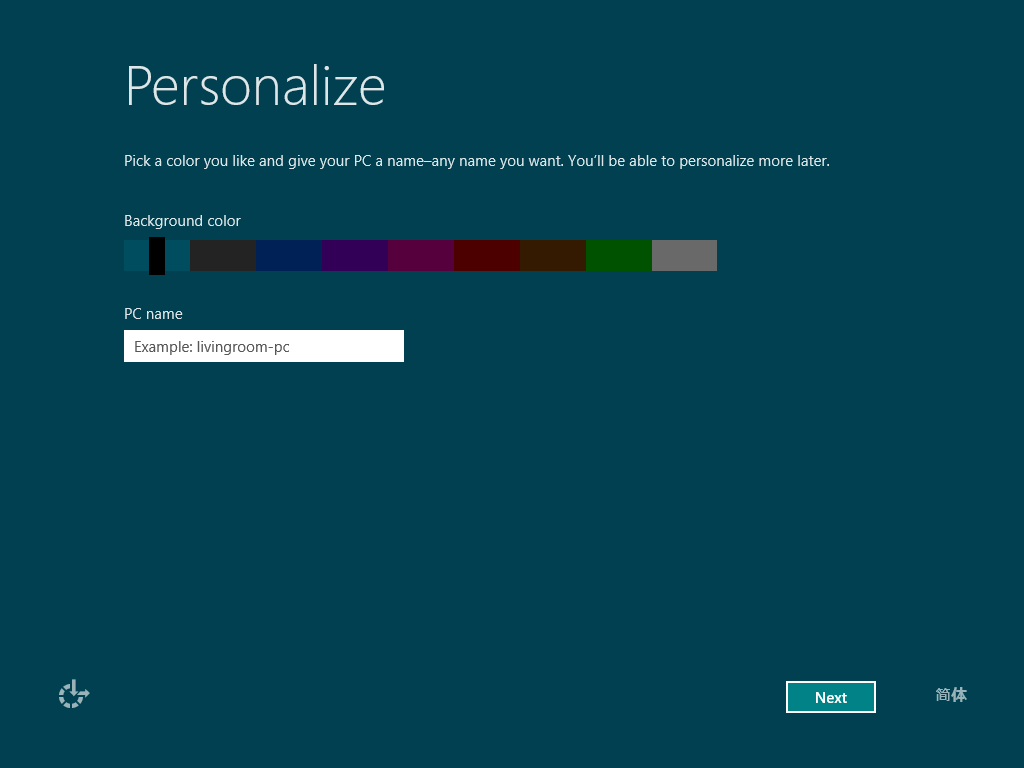Click the 'Pick a color you like' instruction text
Image resolution: width=1024 pixels, height=768 pixels.
pyautogui.click(x=477, y=161)
